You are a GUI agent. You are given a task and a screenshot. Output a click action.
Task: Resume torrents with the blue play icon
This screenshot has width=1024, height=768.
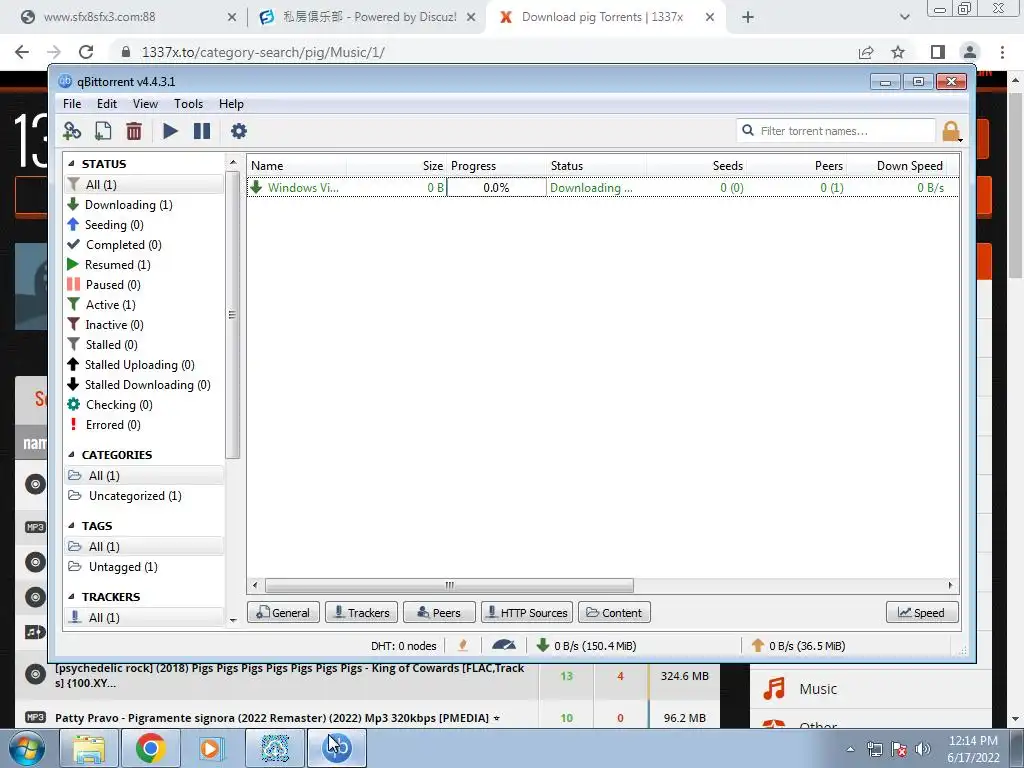(170, 131)
